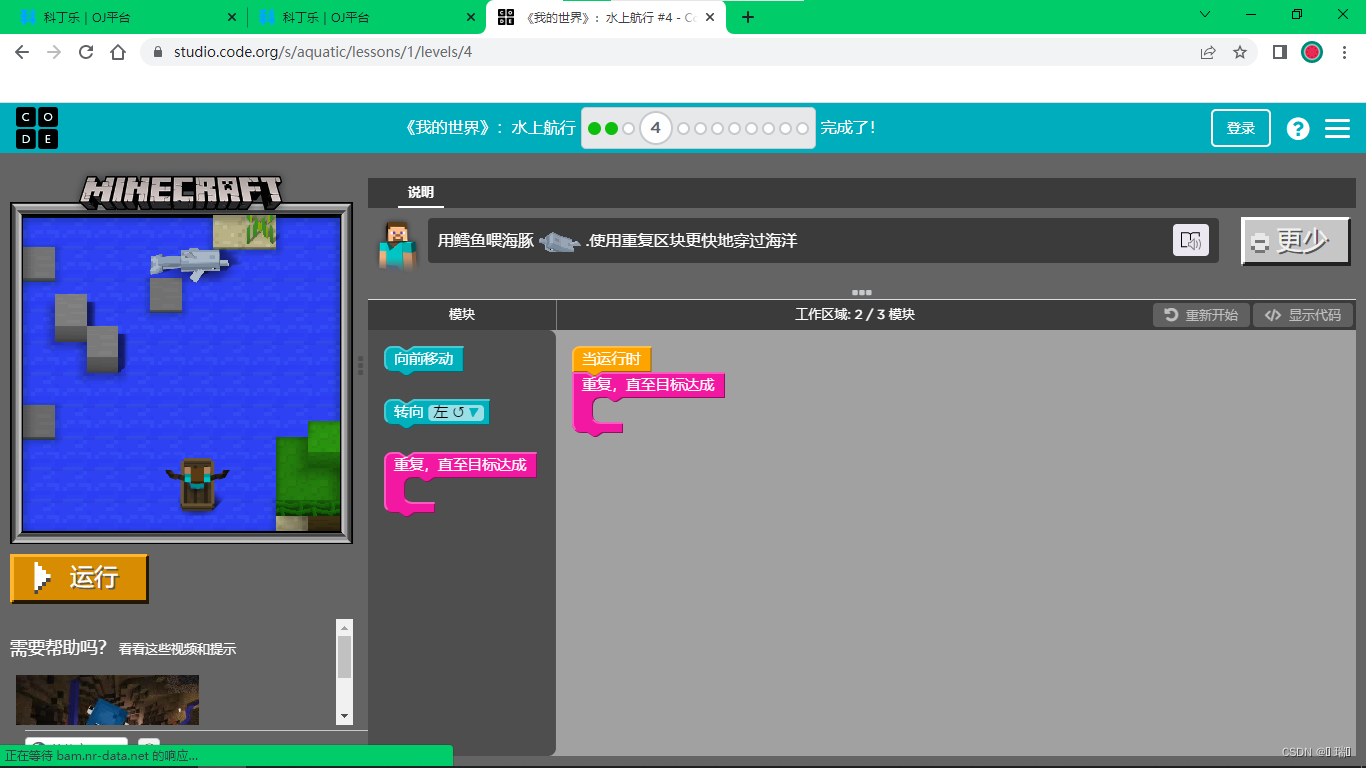Close the active Minecraft tab
The height and width of the screenshot is (768, 1366).
710,17
